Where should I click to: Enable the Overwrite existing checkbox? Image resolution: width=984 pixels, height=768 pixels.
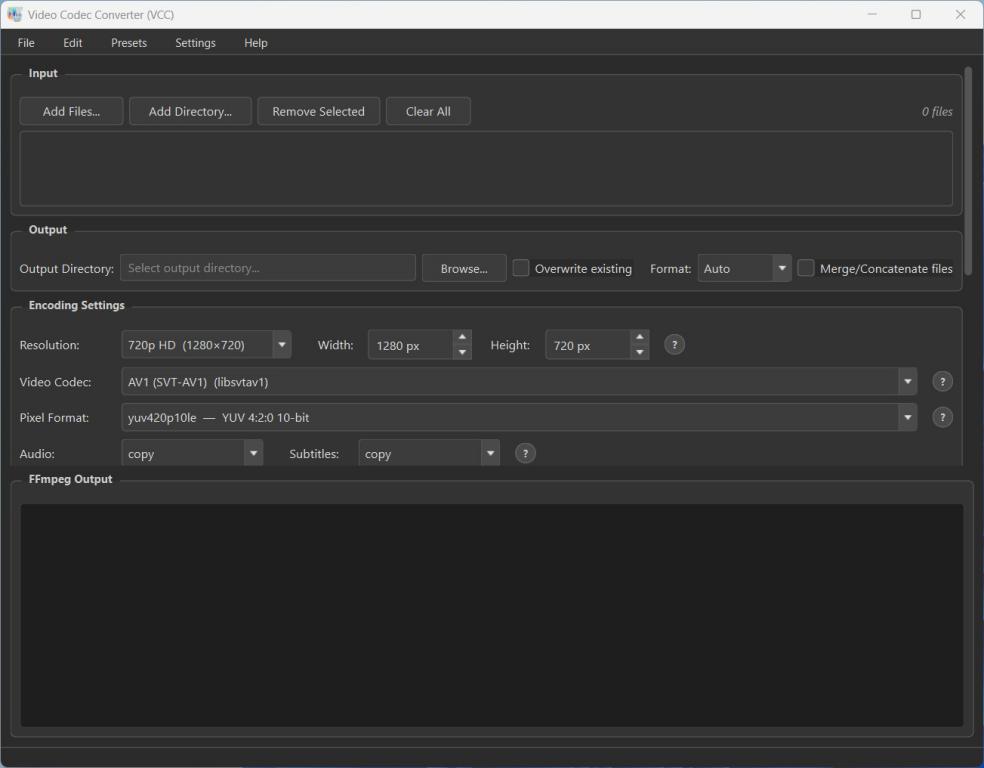click(x=521, y=268)
